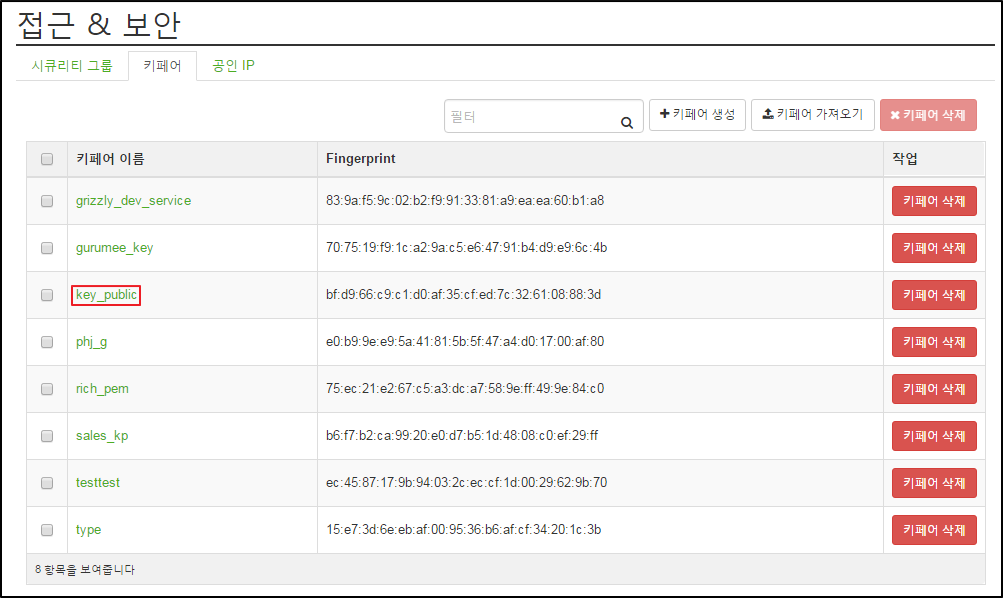Click the 키페어 가져오기 import button

(x=812, y=114)
